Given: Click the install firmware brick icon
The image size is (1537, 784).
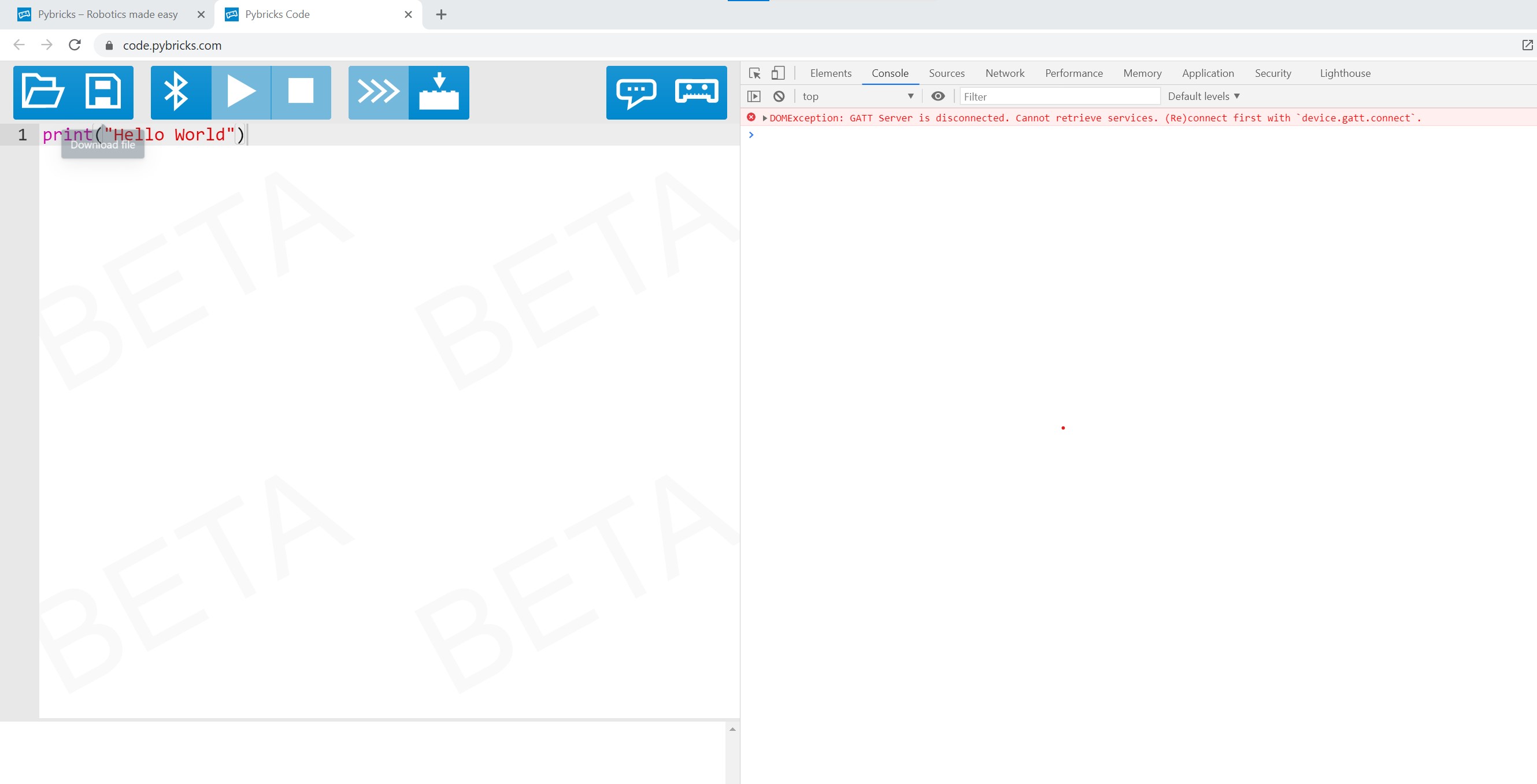Looking at the screenshot, I should [439, 92].
